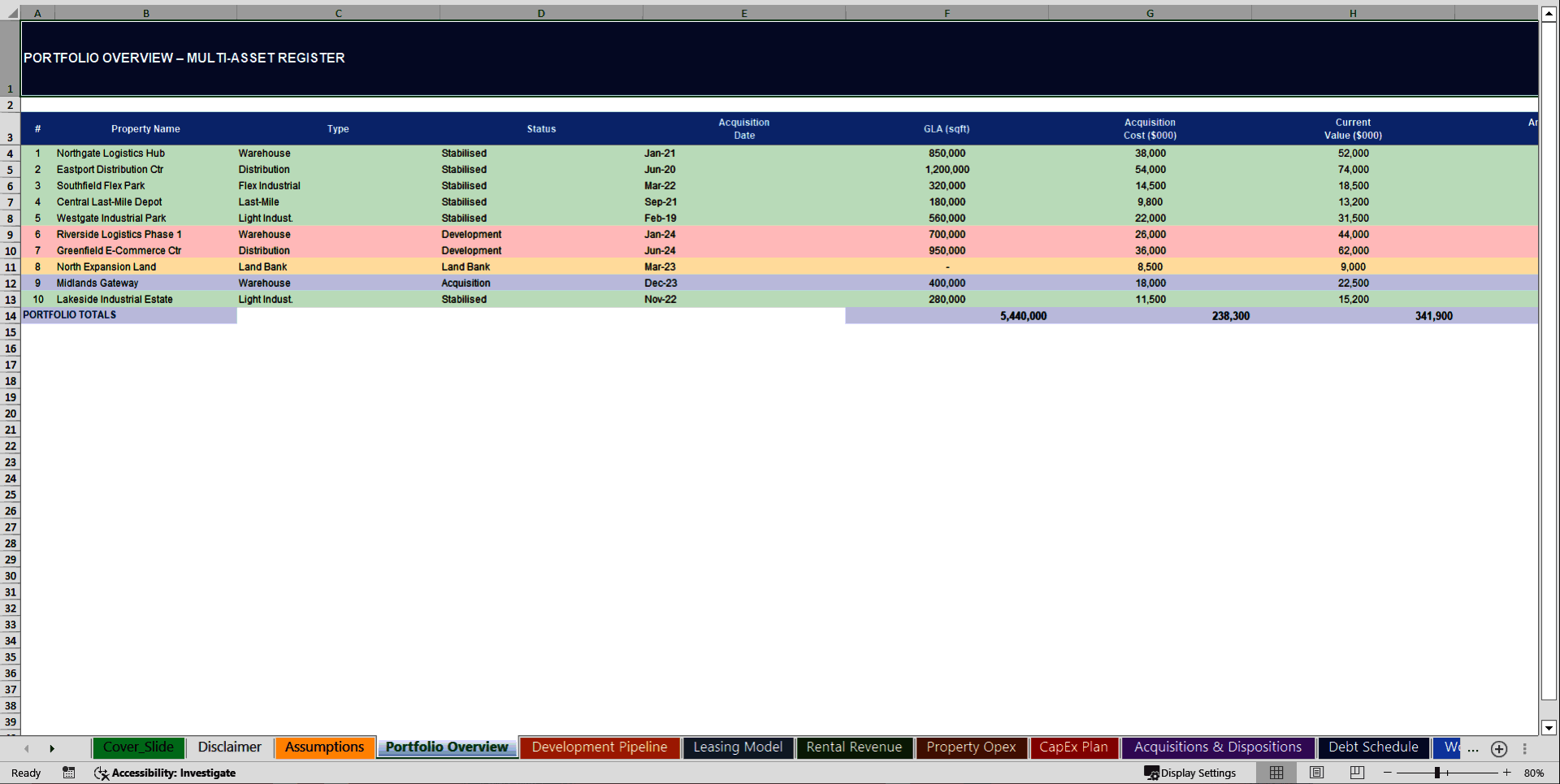Select column F by its header
1560x784 pixels.
coord(947,13)
